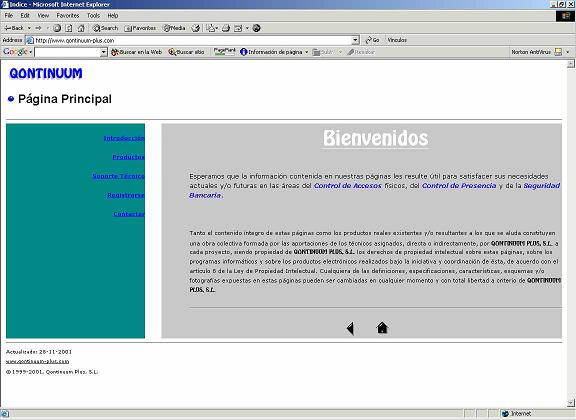Open the Favorites menu
This screenshot has height=420, width=576.
point(68,15)
